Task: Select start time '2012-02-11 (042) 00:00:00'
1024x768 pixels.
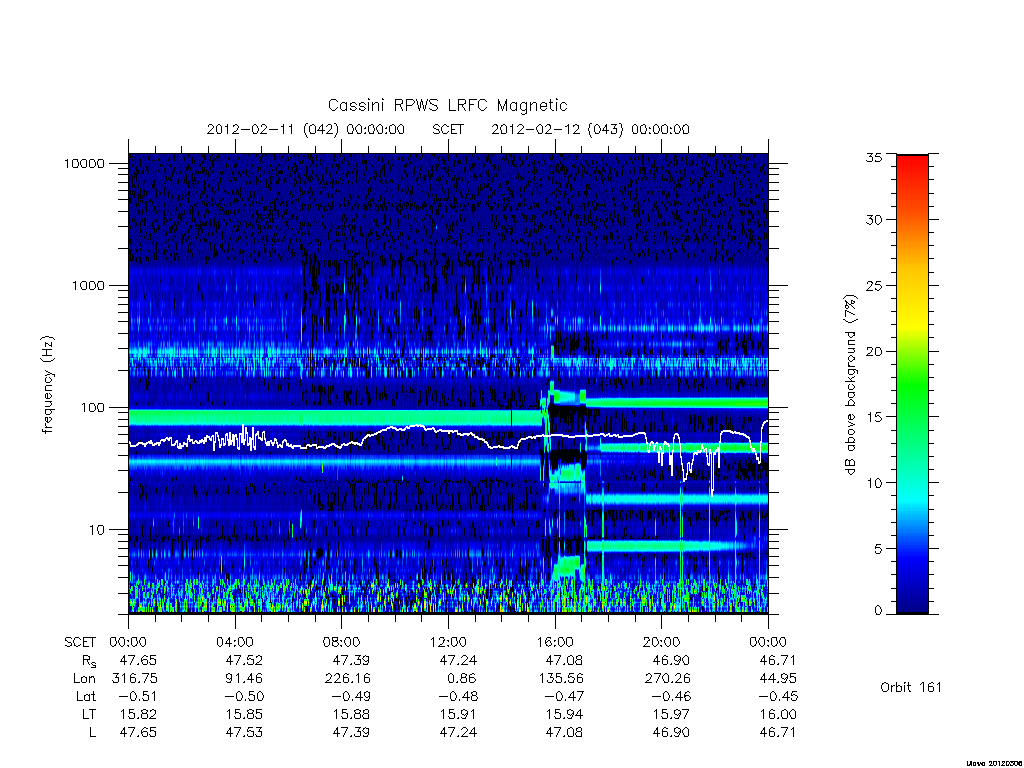Action: 306,129
